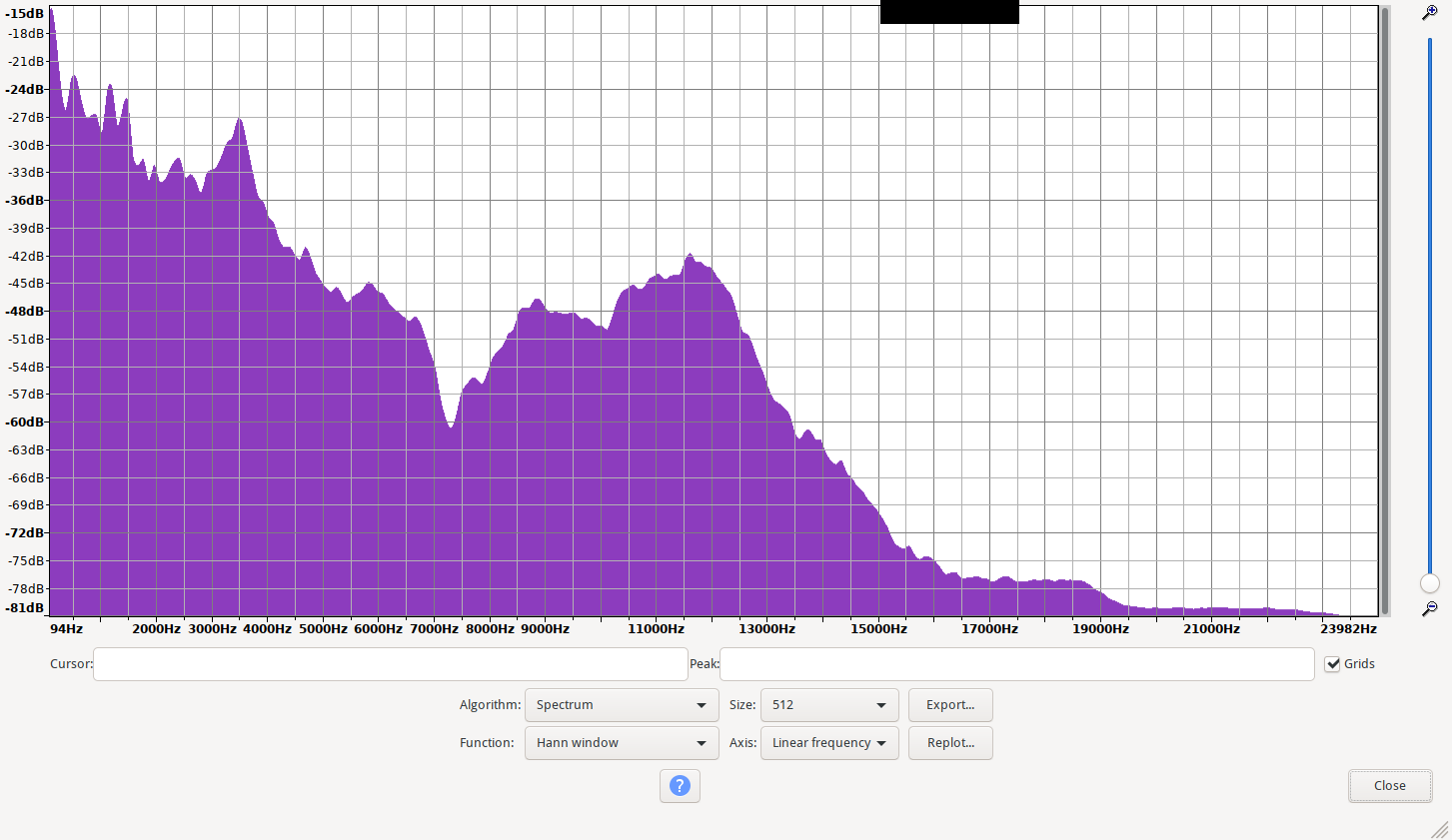This screenshot has height=840, width=1452.
Task: Open the help question mark button
Action: click(x=680, y=786)
